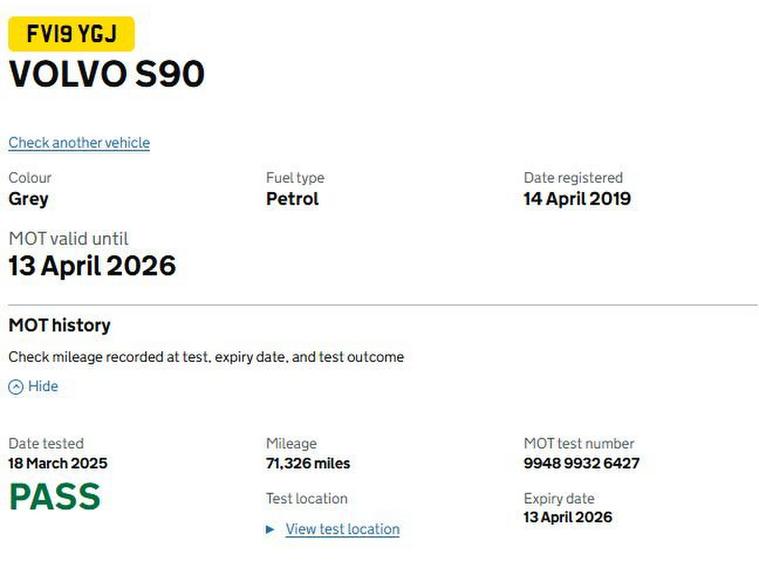Expand the View test location details

click(342, 530)
